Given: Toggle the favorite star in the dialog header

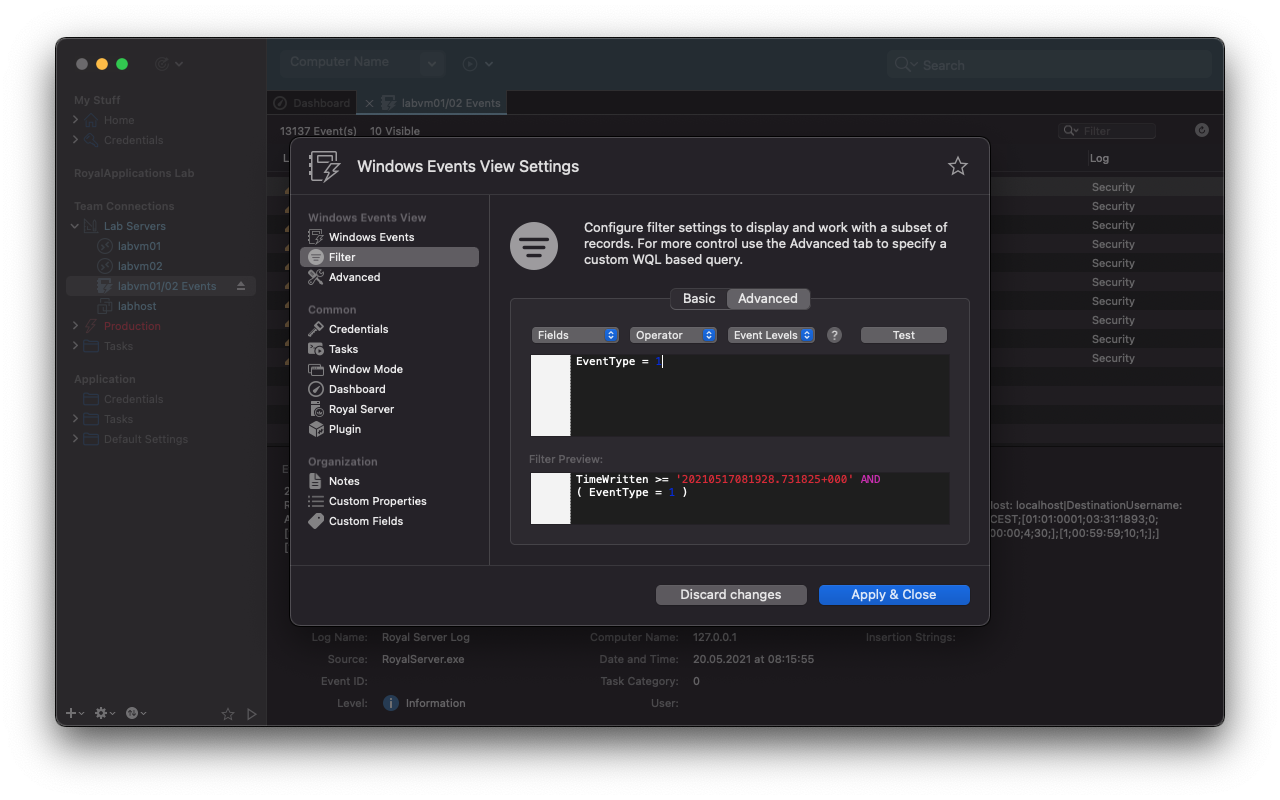Looking at the screenshot, I should (x=957, y=166).
